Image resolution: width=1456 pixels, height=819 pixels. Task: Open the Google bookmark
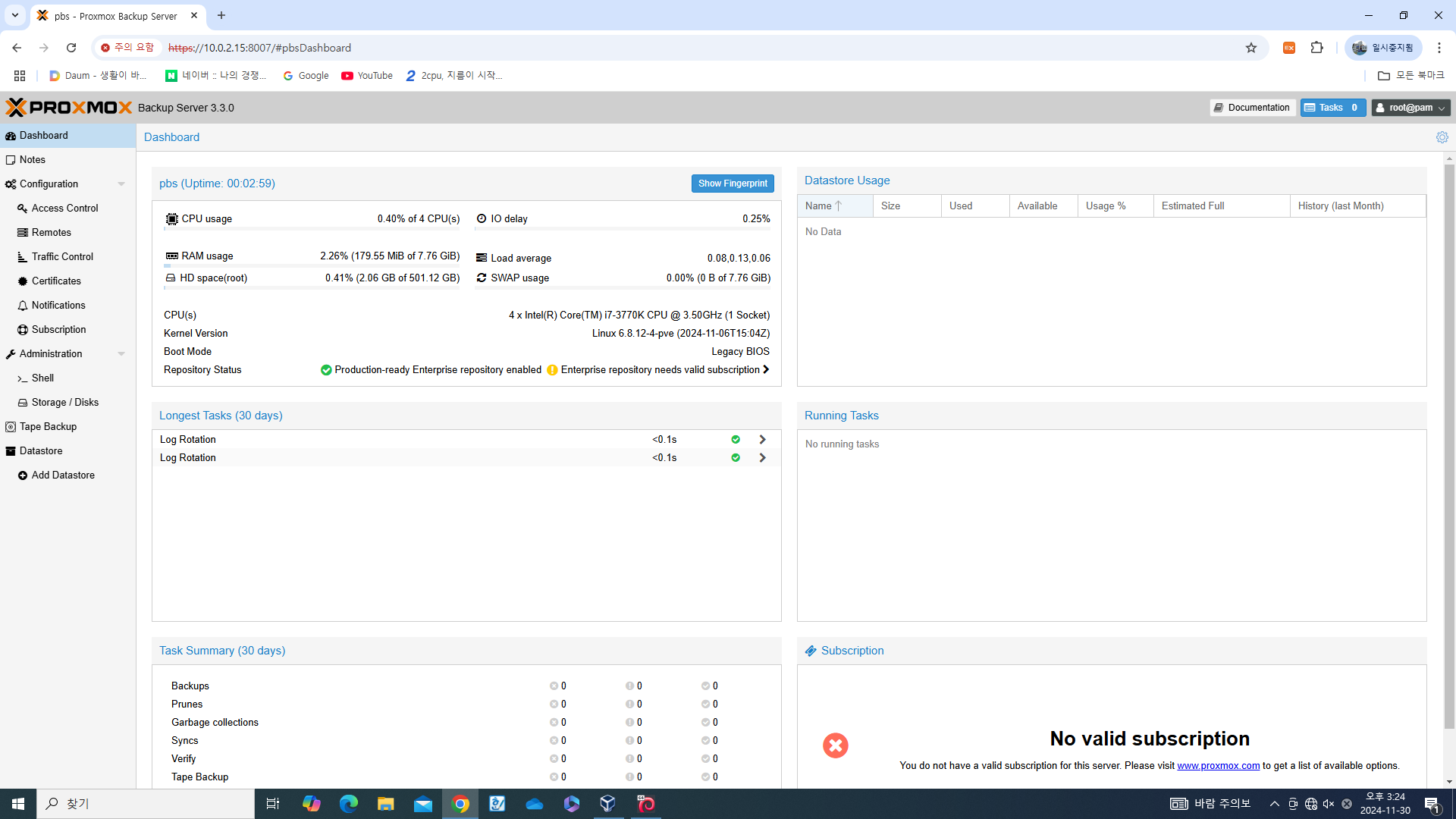tap(306, 76)
